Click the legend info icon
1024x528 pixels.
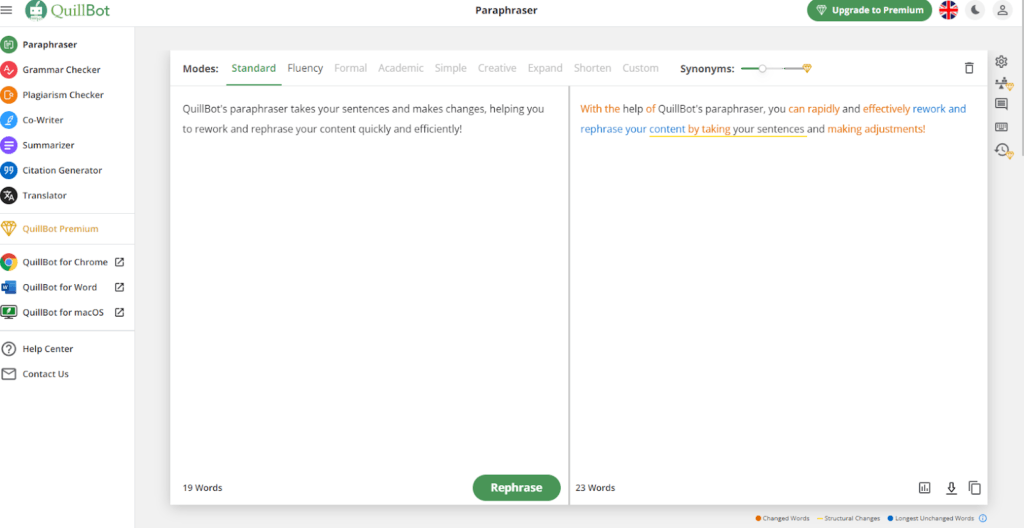(x=983, y=518)
